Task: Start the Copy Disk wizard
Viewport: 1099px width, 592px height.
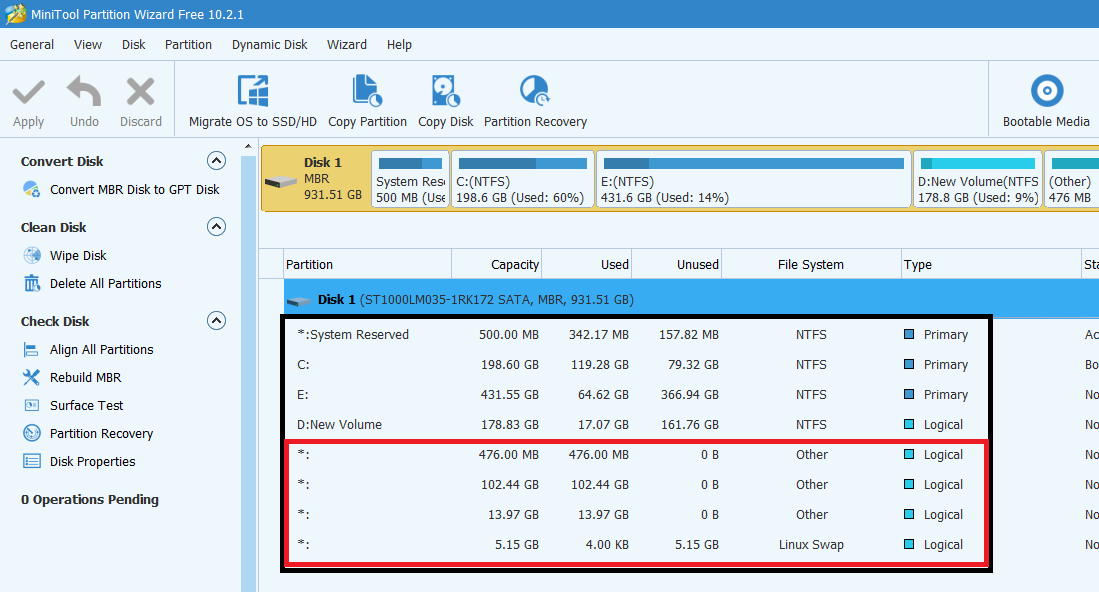Action: click(x=446, y=101)
